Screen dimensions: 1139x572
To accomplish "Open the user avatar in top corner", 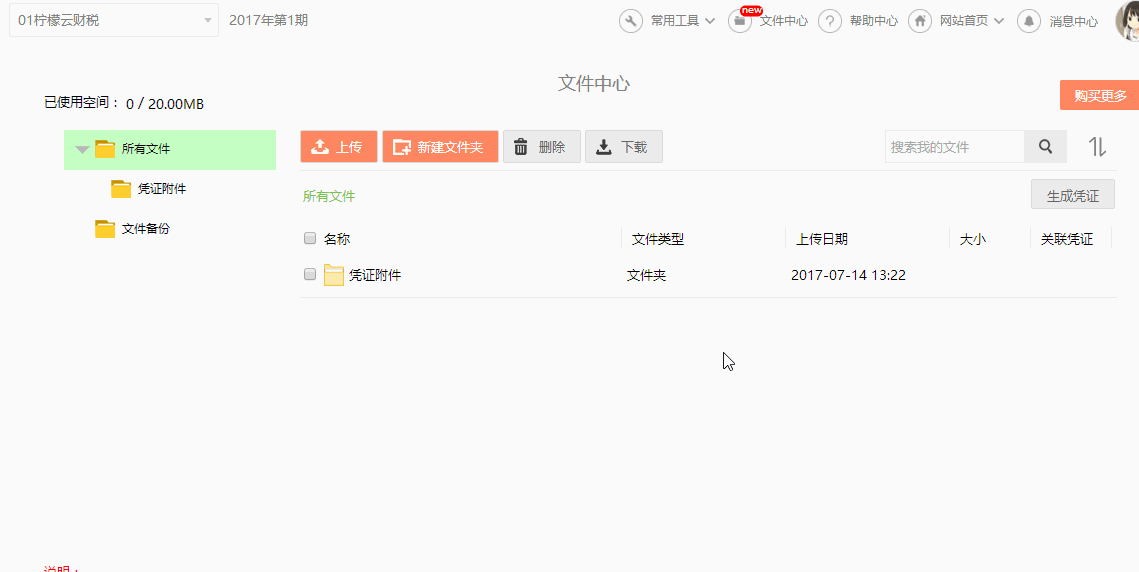I will (x=1127, y=21).
